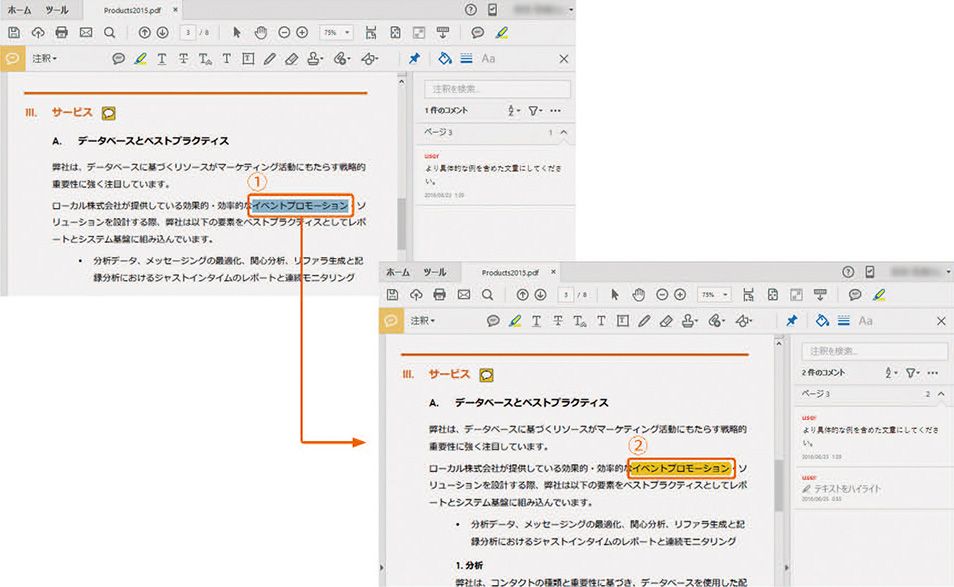Open the search magnifier in the top-left window

pos(110,33)
